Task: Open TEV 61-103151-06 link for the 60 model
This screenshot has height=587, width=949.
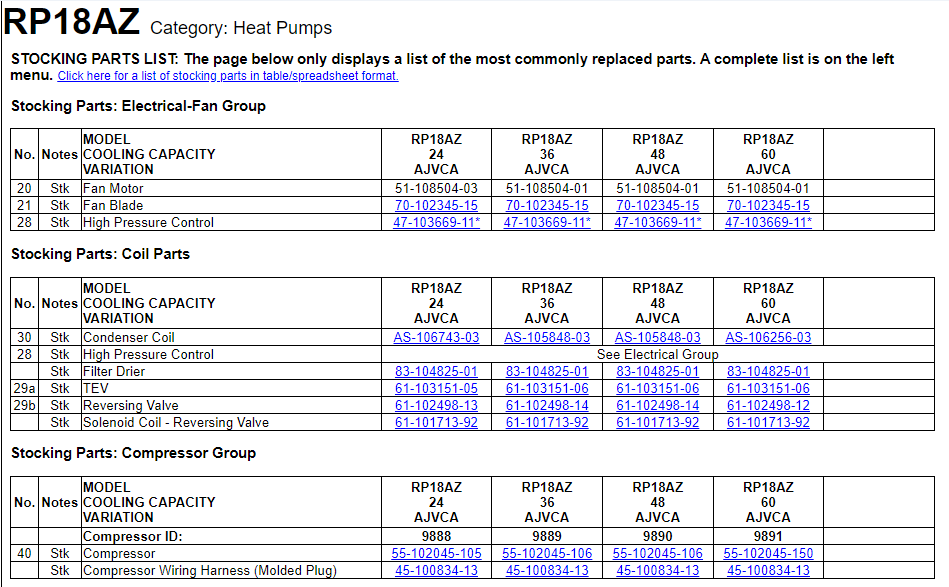Action: pyautogui.click(x=768, y=388)
